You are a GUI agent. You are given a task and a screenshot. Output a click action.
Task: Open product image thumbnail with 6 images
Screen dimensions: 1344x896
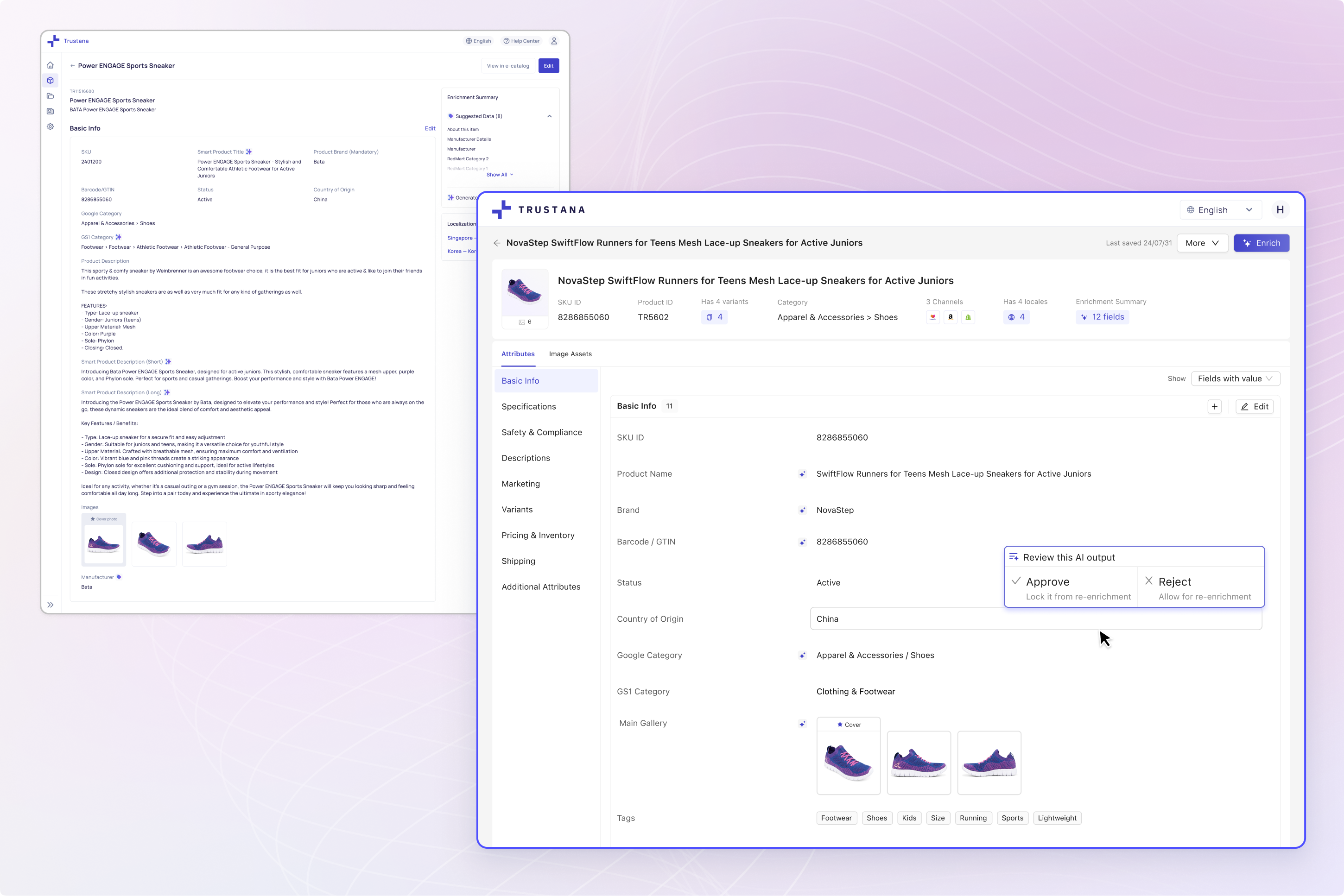[x=525, y=299]
